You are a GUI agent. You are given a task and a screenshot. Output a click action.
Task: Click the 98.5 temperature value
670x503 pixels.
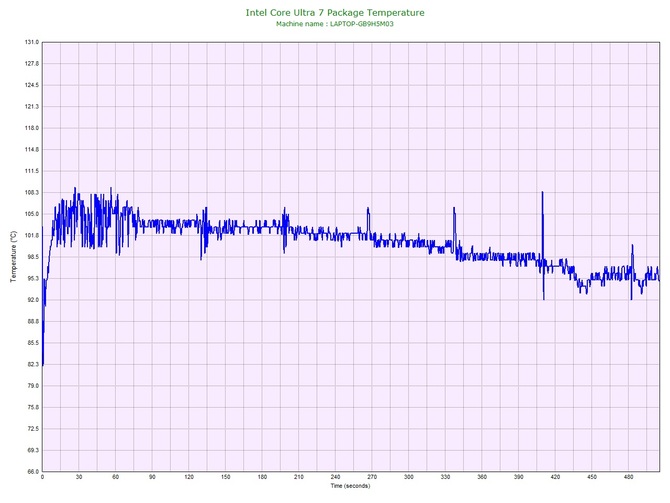(33, 257)
